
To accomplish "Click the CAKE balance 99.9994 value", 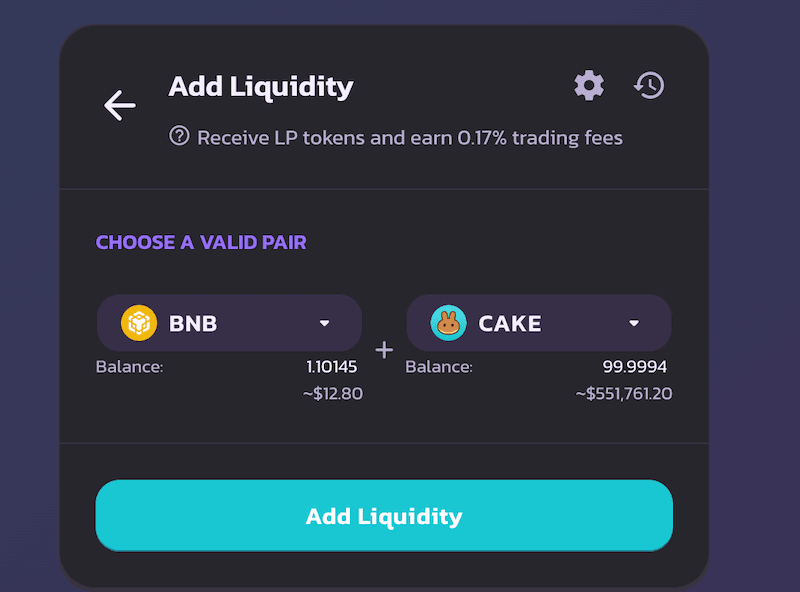I will (634, 367).
